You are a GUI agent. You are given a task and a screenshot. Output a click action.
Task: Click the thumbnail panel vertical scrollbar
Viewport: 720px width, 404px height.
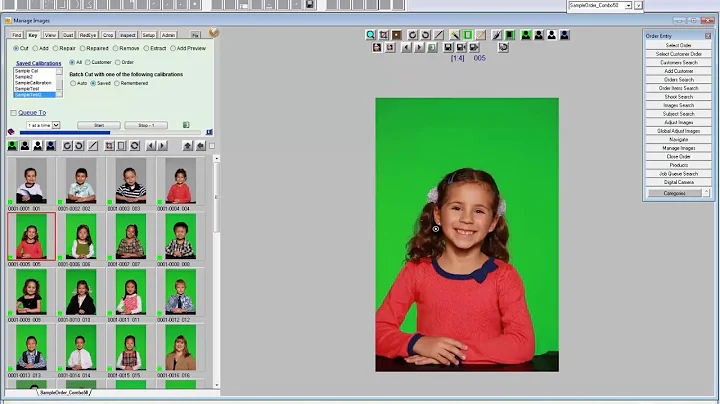(216, 272)
